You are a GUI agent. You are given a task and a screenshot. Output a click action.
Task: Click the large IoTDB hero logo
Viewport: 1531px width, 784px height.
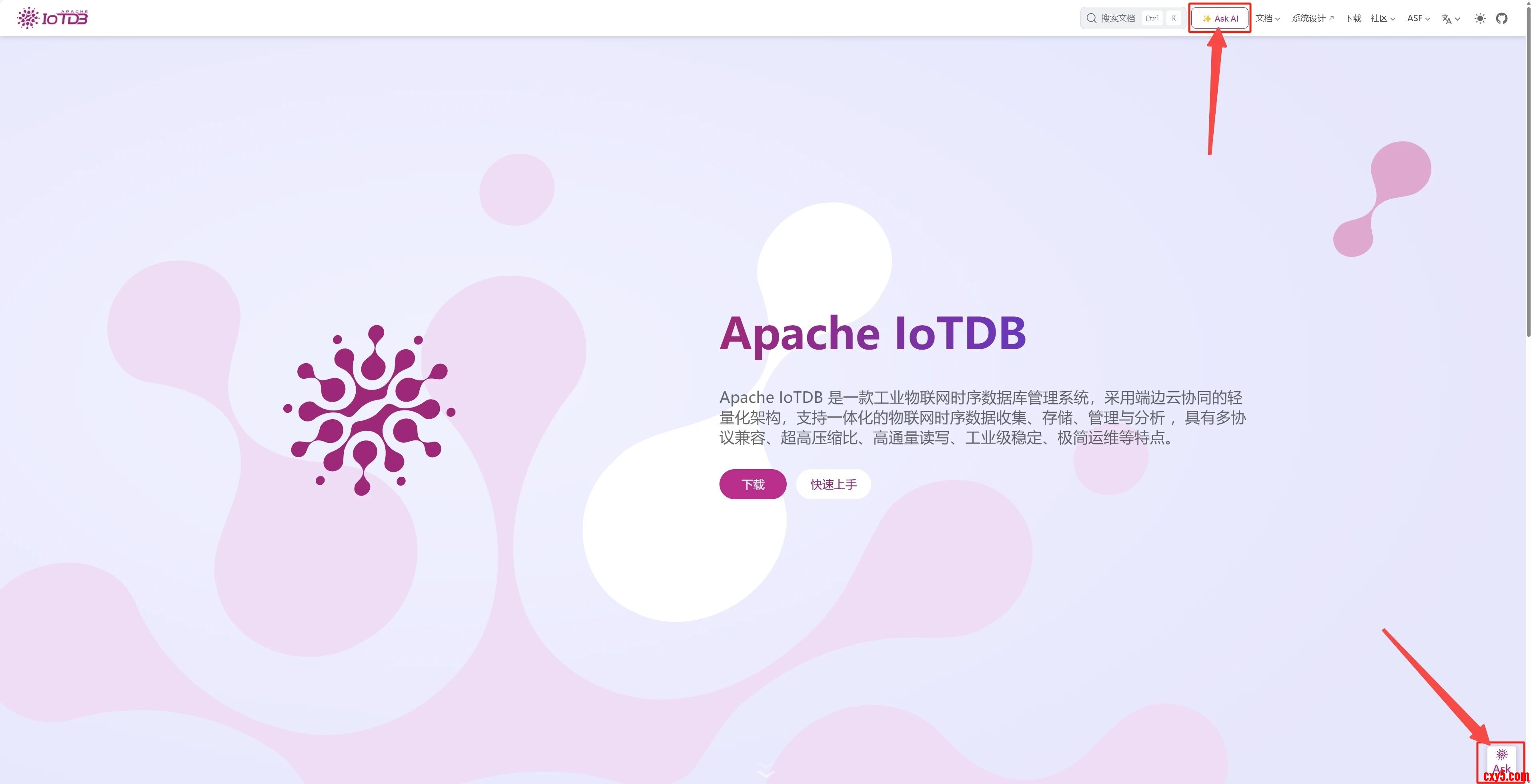(369, 410)
